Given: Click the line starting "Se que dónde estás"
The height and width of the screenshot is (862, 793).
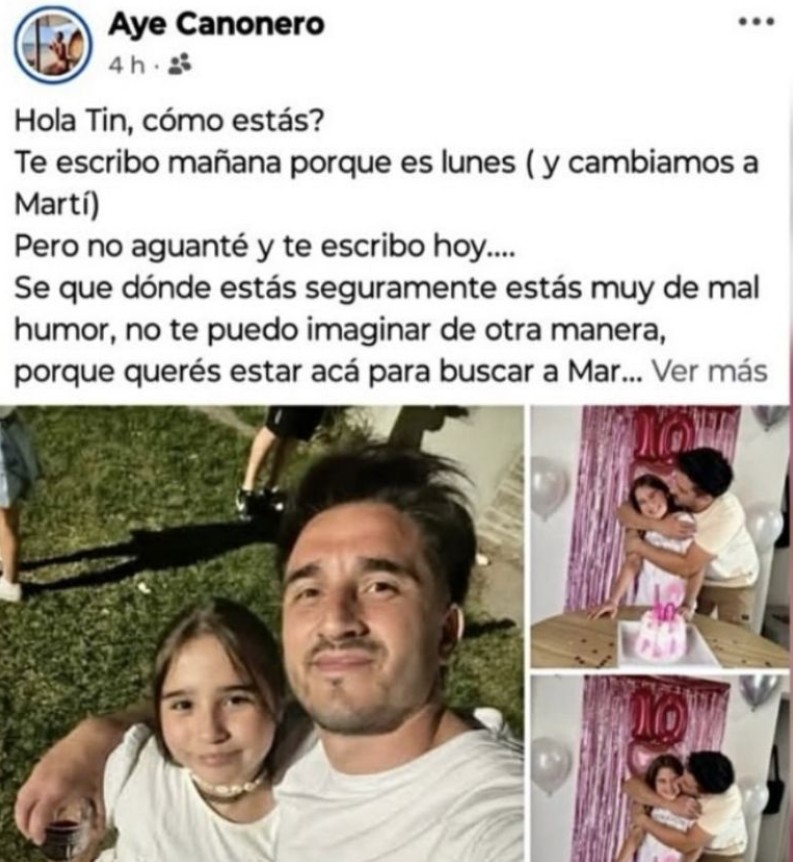Looking at the screenshot, I should [x=386, y=289].
